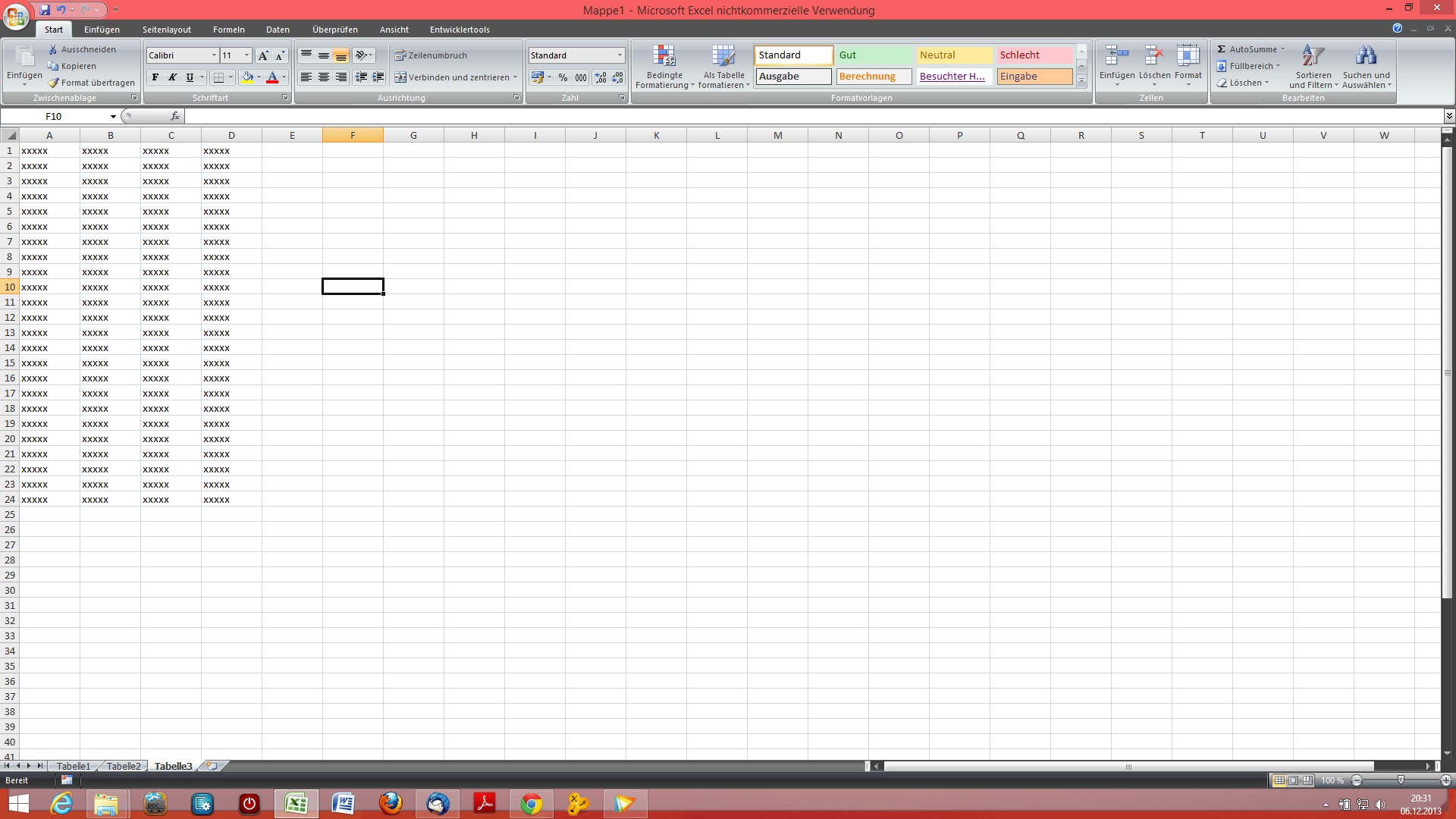
Task: Click the Bedingte Formatierung icon
Action: pos(664,57)
